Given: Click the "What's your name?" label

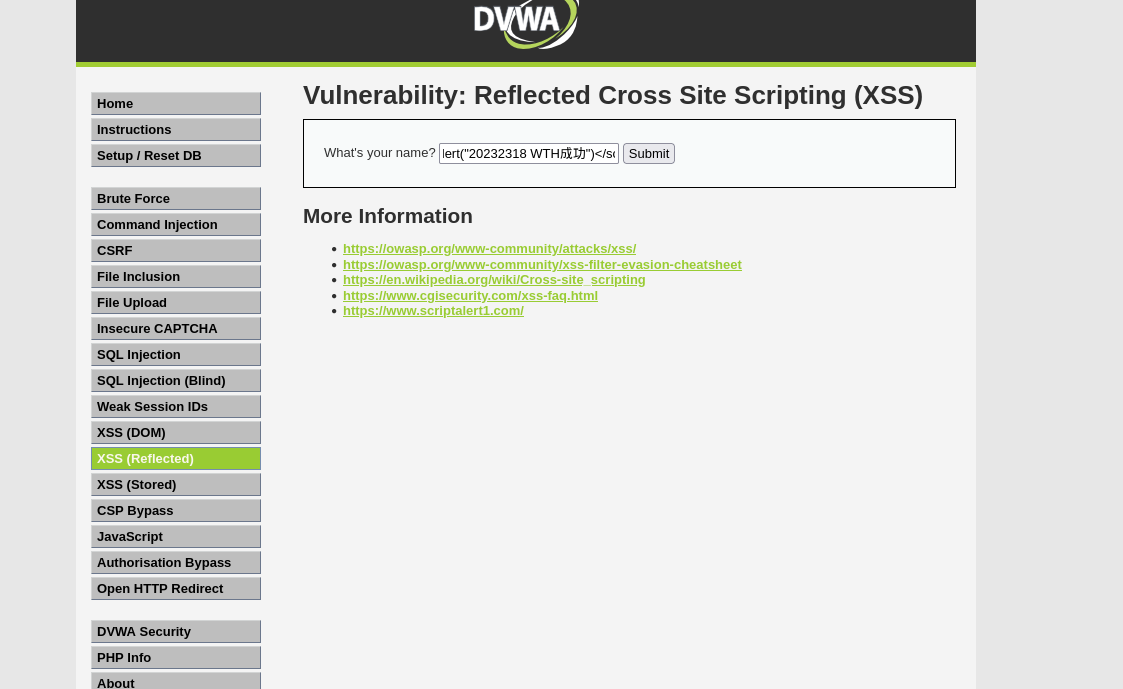Looking at the screenshot, I should [x=380, y=153].
